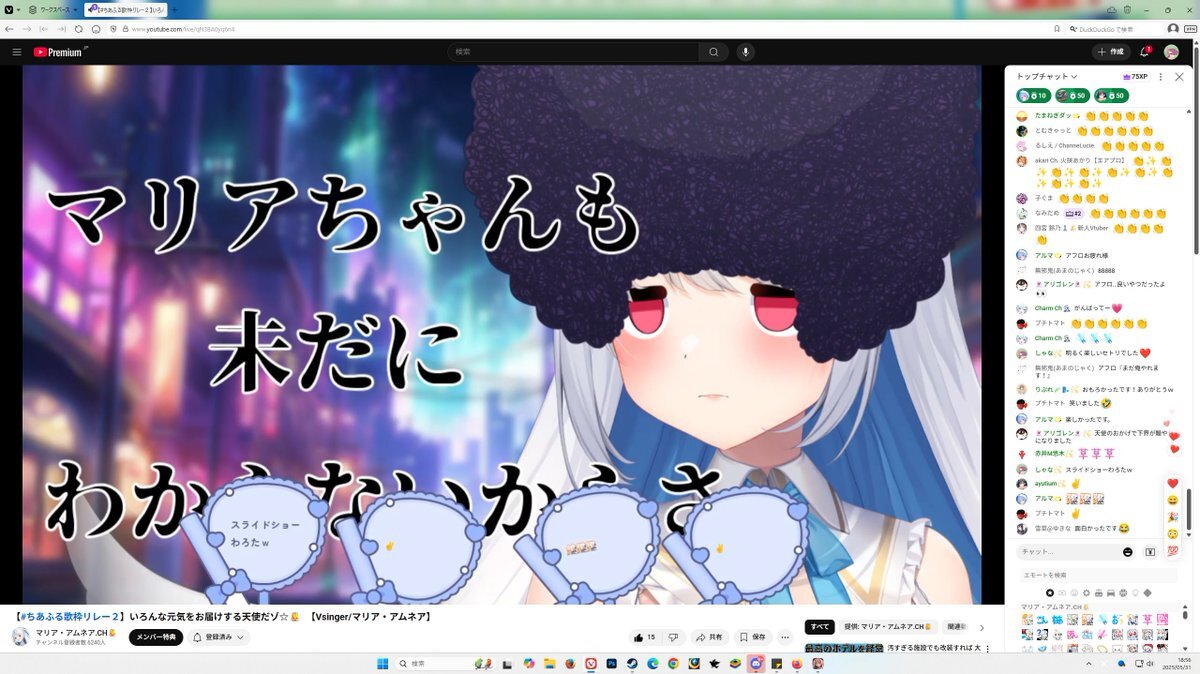Screen dimensions: 1200x674
Task: Open マリア・アムネア.CH channel avatar
Action: tap(20, 637)
